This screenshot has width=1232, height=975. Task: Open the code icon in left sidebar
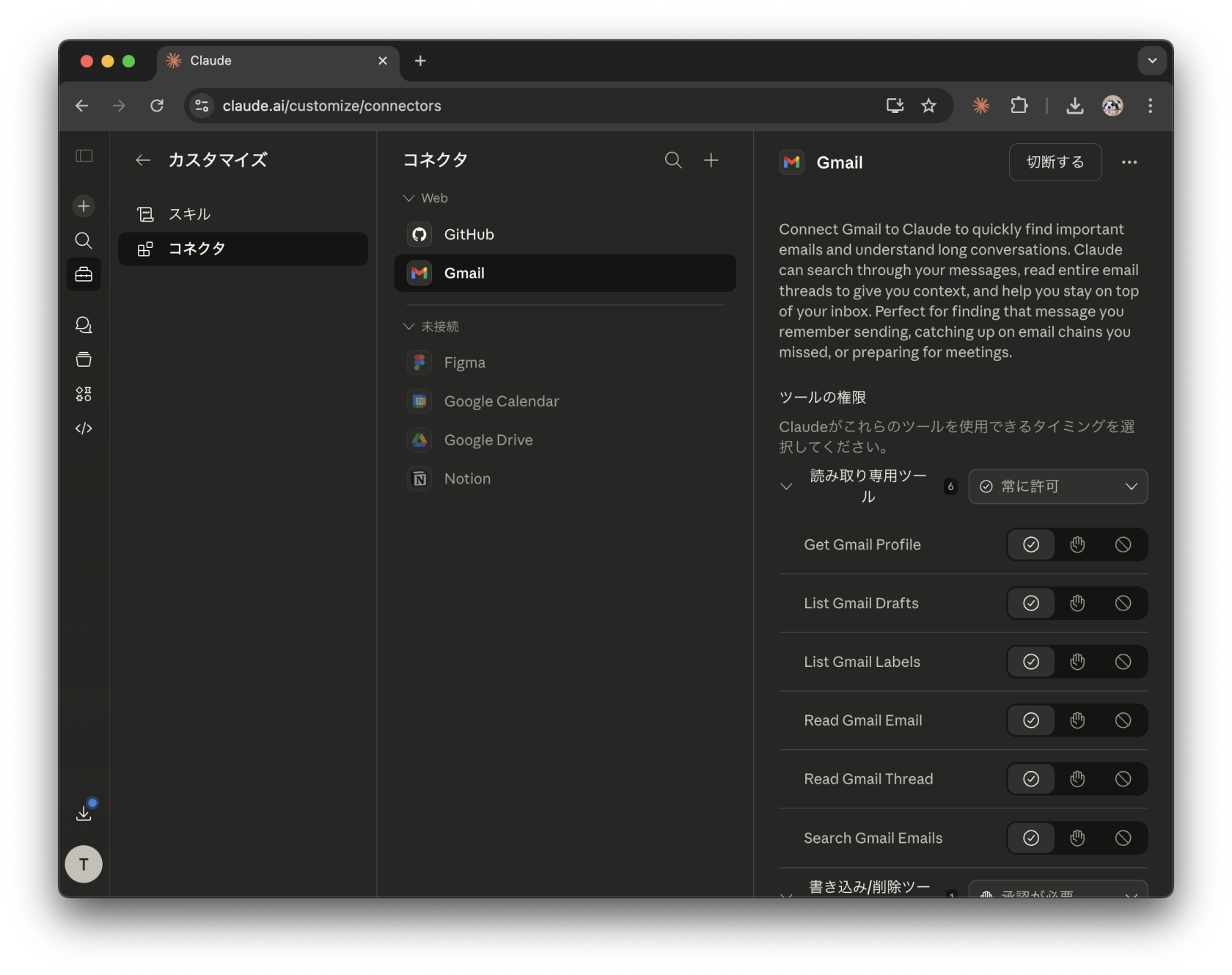click(84, 428)
